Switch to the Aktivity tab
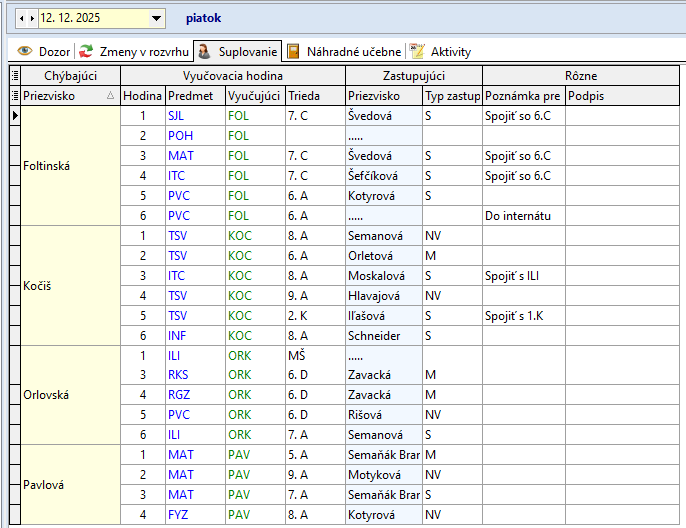686x528 pixels. (x=441, y=51)
